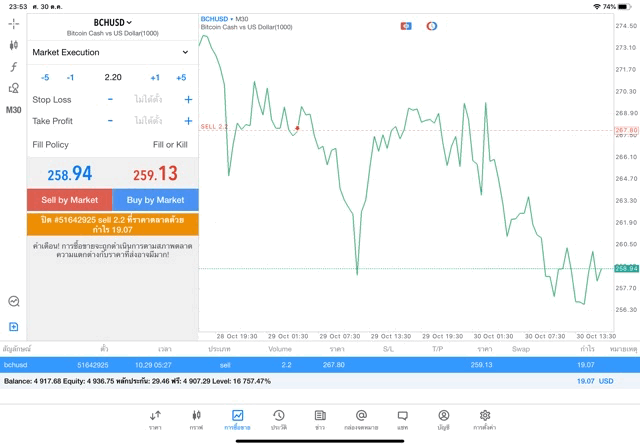Change the M30 timeframe in sidebar
Screen dimensions: 640x447
(x=13, y=110)
